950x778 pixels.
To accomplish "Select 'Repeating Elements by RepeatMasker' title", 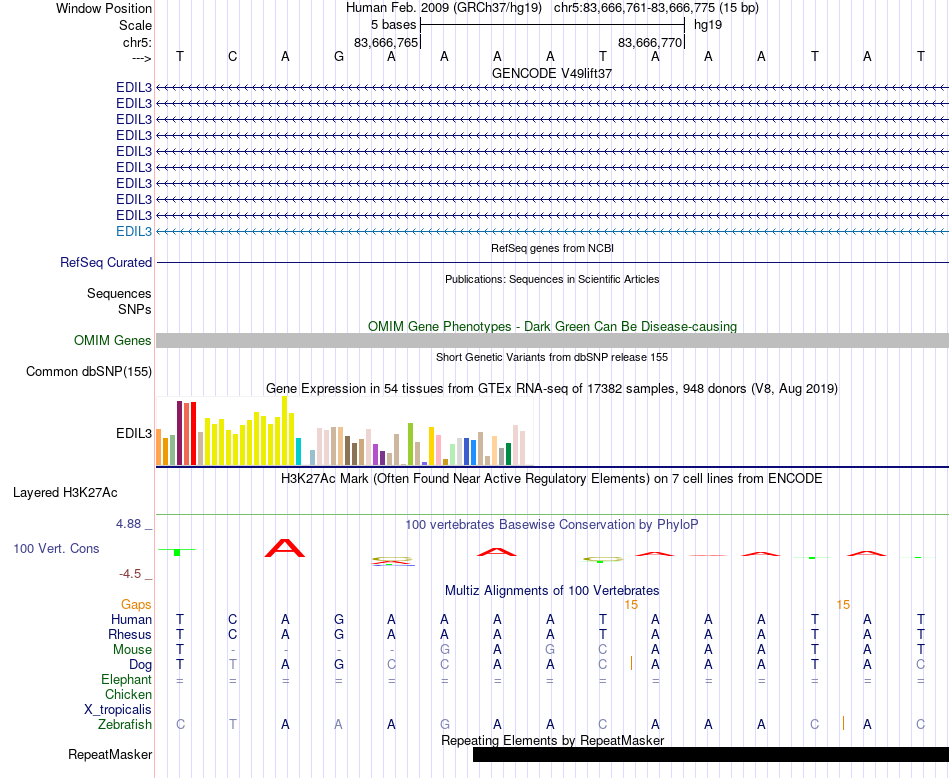I will click(x=553, y=740).
